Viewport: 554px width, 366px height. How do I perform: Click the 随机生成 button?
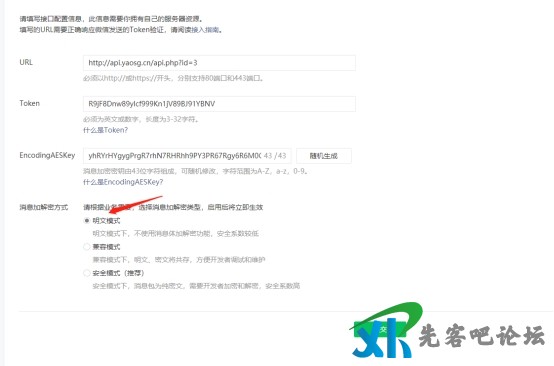pyautogui.click(x=324, y=156)
